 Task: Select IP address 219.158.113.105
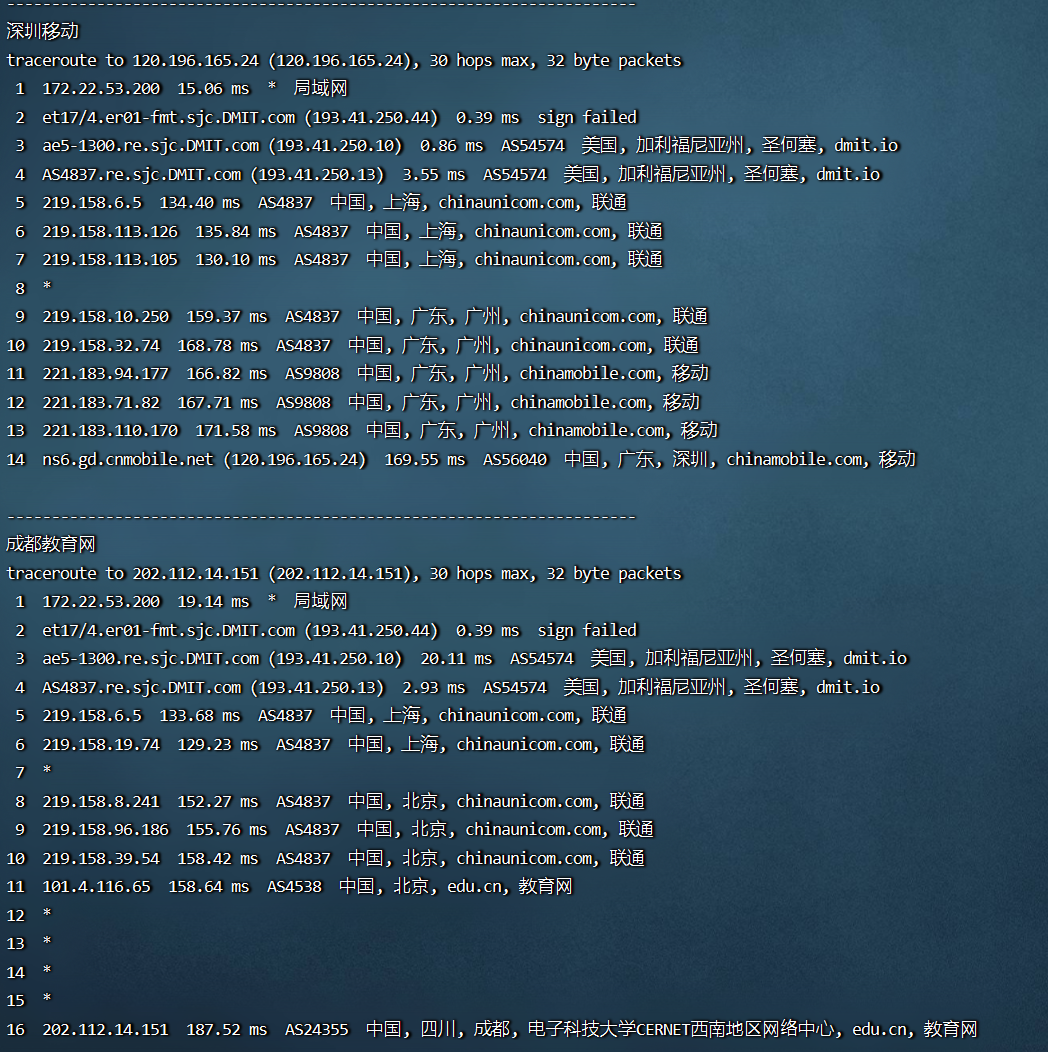pyautogui.click(x=110, y=259)
